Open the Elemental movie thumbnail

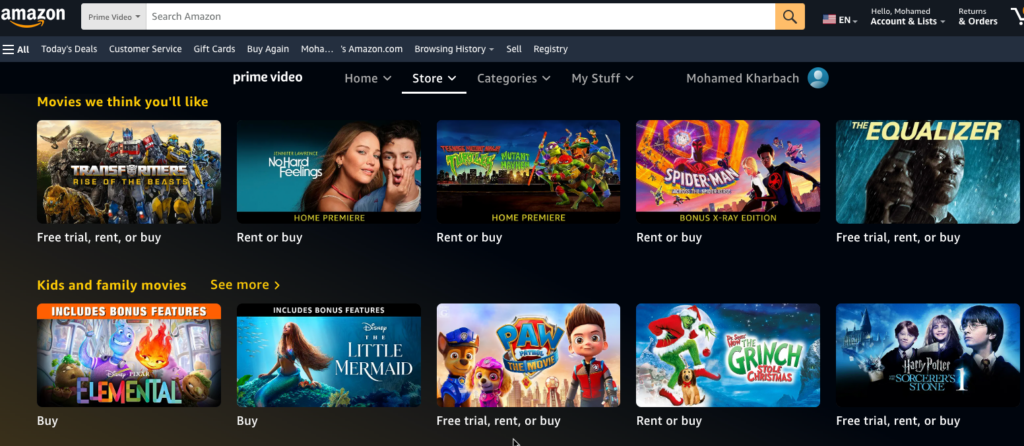point(129,355)
